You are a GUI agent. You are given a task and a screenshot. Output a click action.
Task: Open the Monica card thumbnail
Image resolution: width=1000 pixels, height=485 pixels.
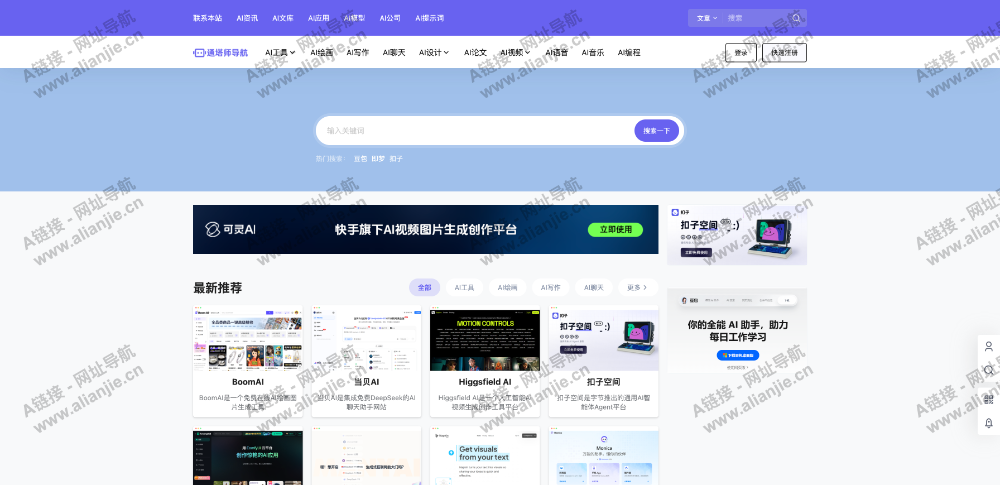tap(603, 456)
